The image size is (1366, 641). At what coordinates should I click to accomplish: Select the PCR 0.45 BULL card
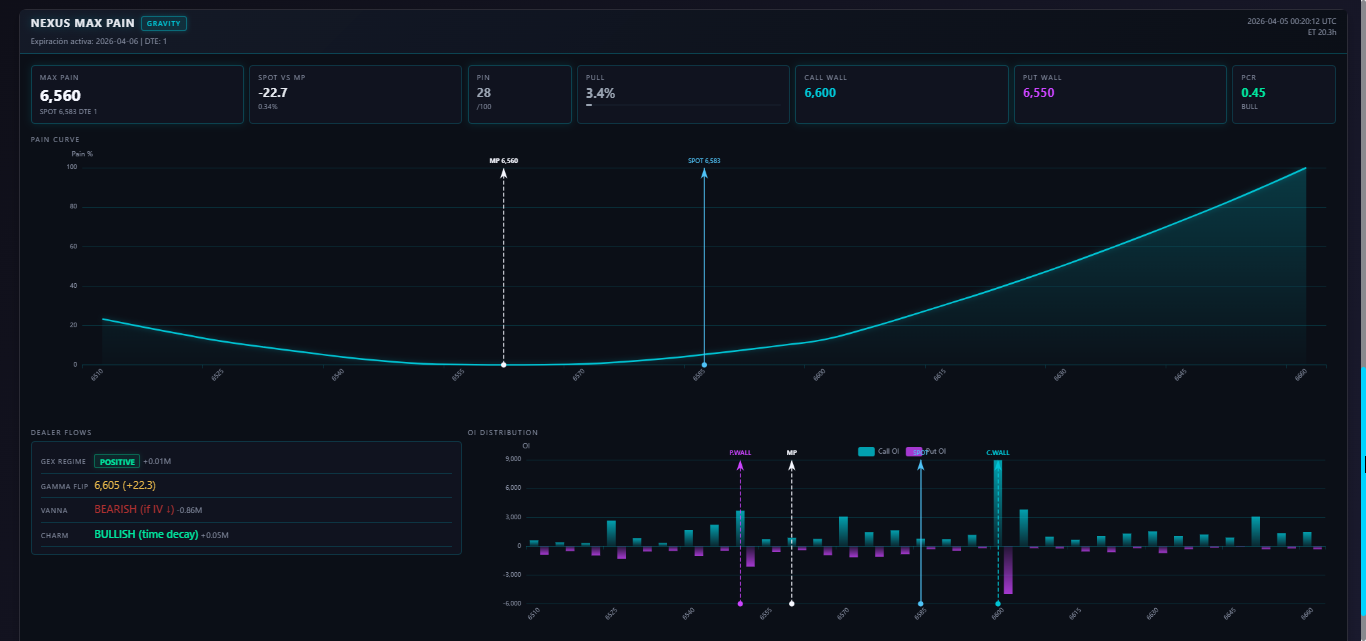pyautogui.click(x=1283, y=94)
